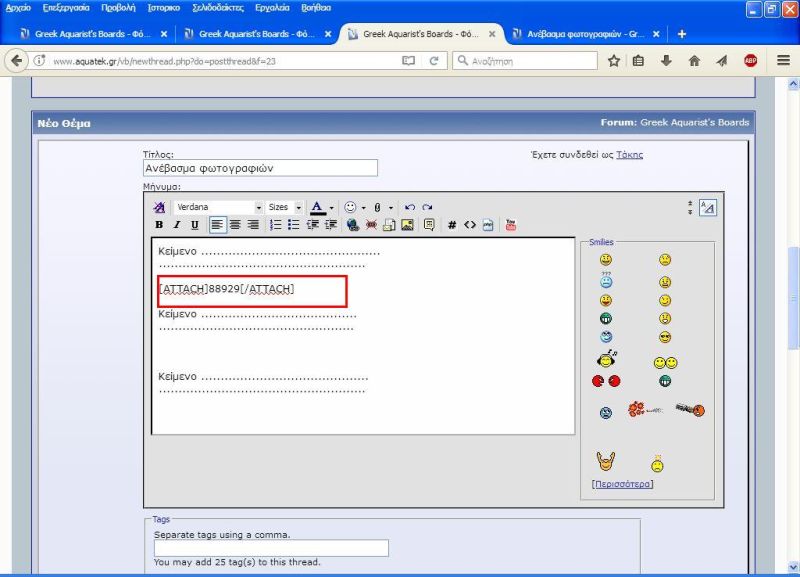
Task: Open the Verdana font dropdown
Action: click(258, 207)
